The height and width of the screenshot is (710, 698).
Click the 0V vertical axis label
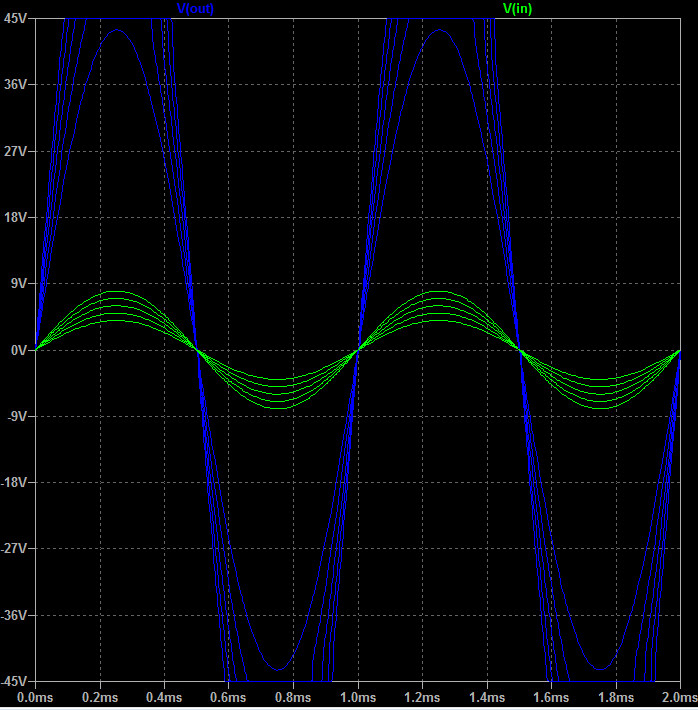point(19,350)
